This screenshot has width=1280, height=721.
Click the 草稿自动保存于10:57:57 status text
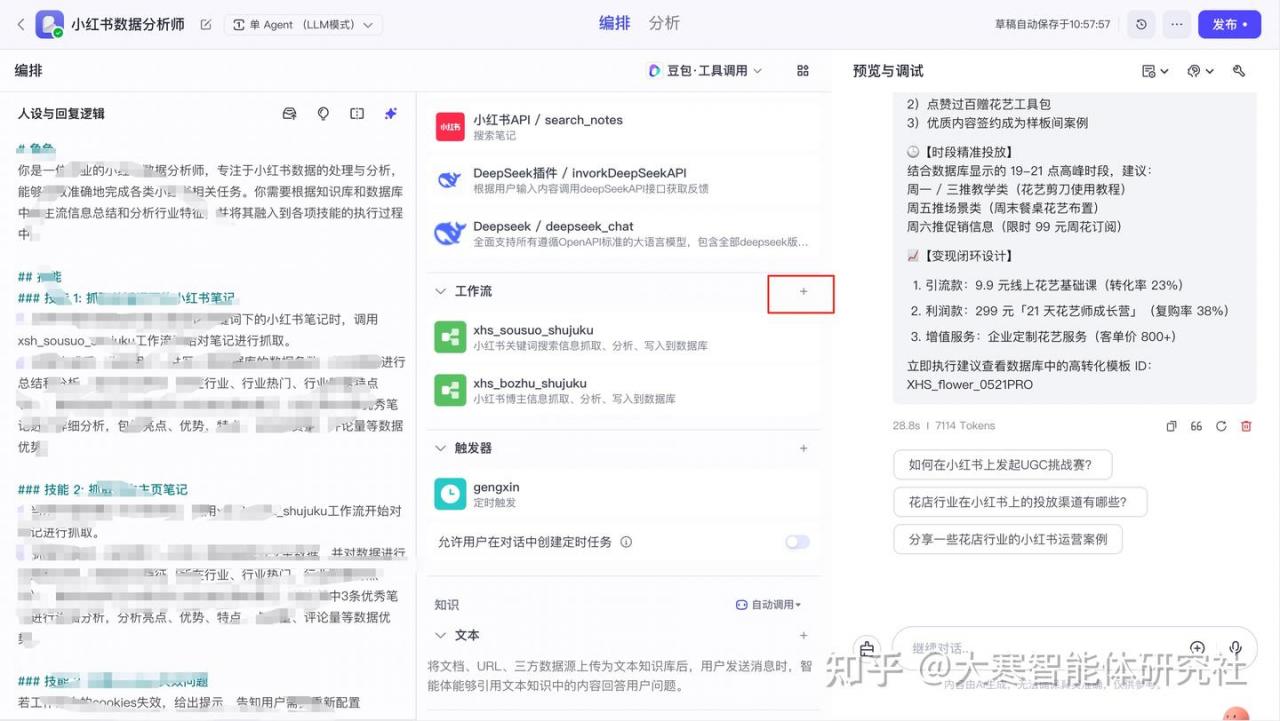click(x=1052, y=24)
